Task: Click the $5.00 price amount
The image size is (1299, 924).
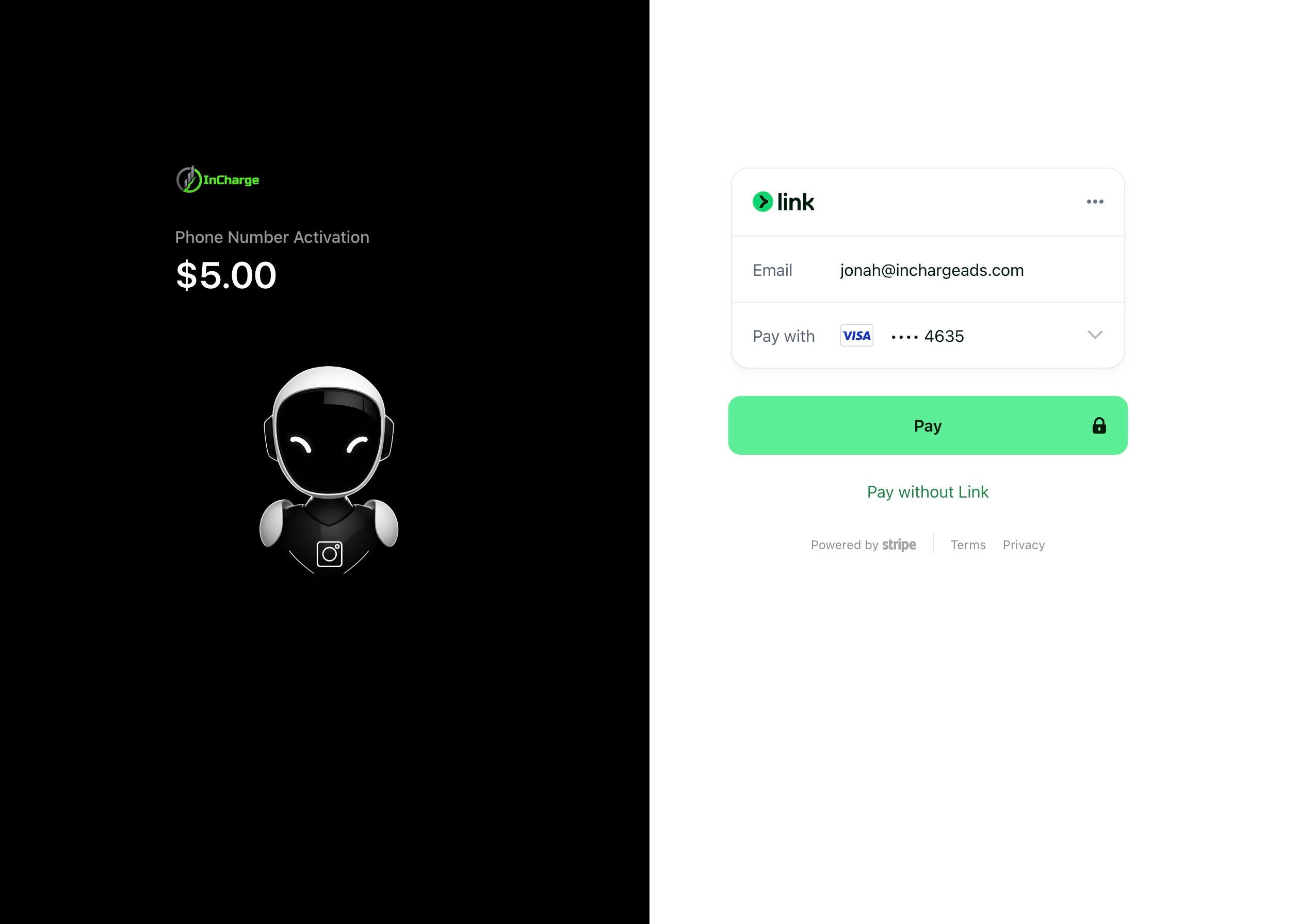Action: point(226,275)
